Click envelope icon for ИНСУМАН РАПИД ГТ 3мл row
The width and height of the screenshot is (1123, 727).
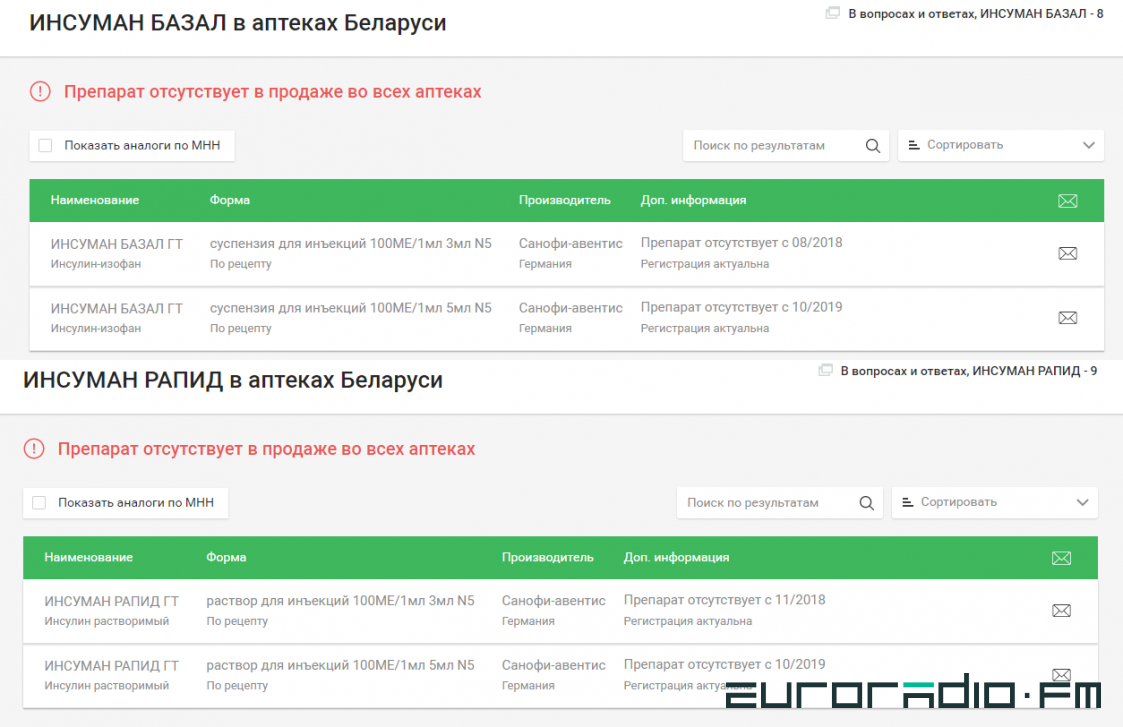click(1061, 610)
